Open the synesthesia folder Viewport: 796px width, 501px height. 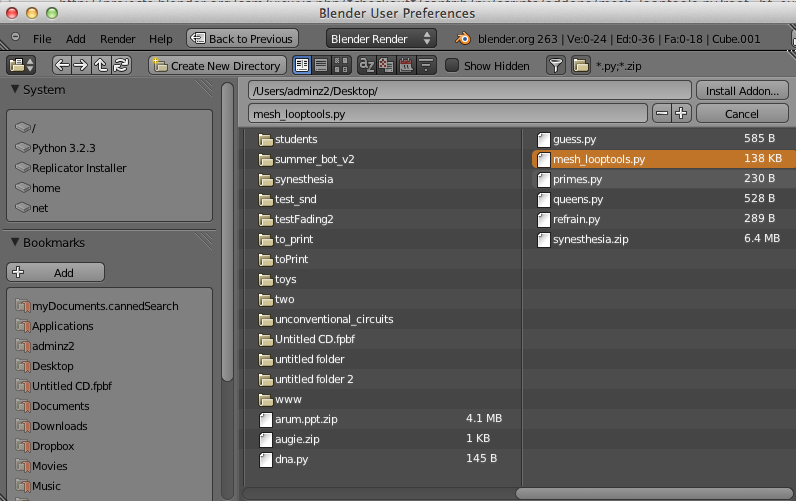coord(383,179)
